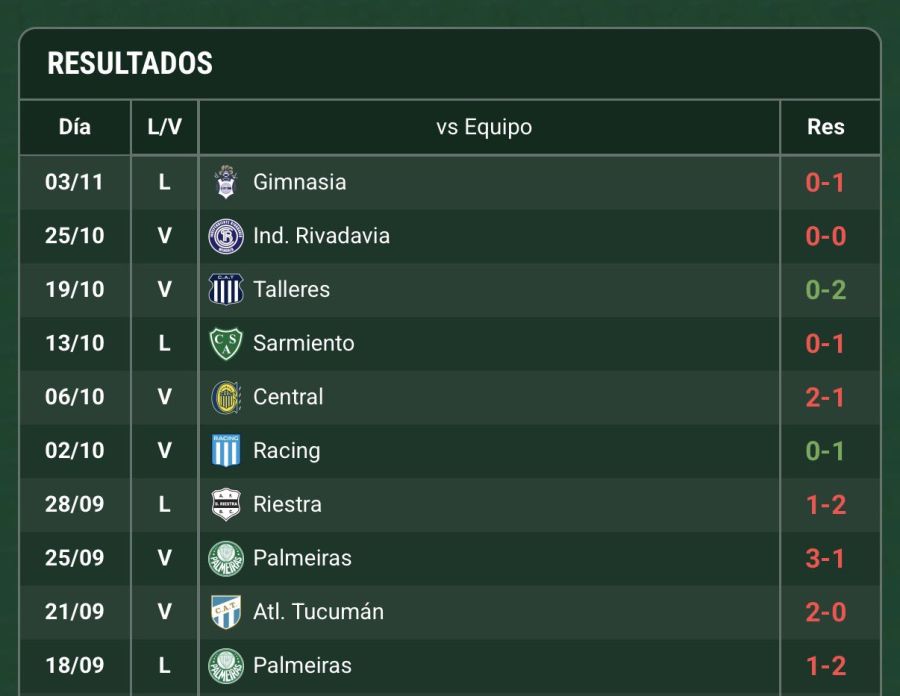The height and width of the screenshot is (696, 900).
Task: Click the Gimnasia club crest
Action: (226, 182)
